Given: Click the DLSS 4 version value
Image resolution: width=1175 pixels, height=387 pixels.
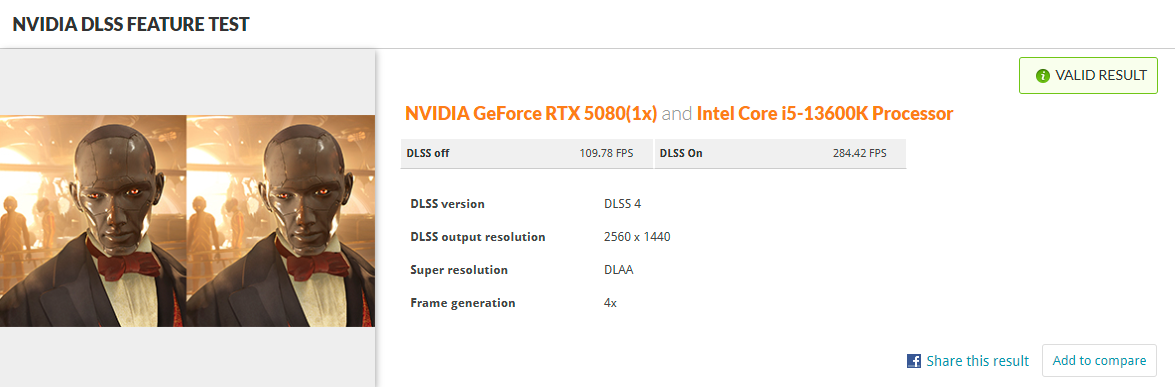Looking at the screenshot, I should tap(622, 204).
